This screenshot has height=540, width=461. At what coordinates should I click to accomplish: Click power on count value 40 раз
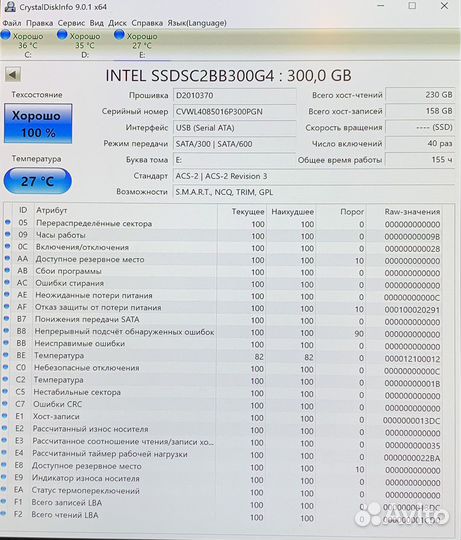420,143
